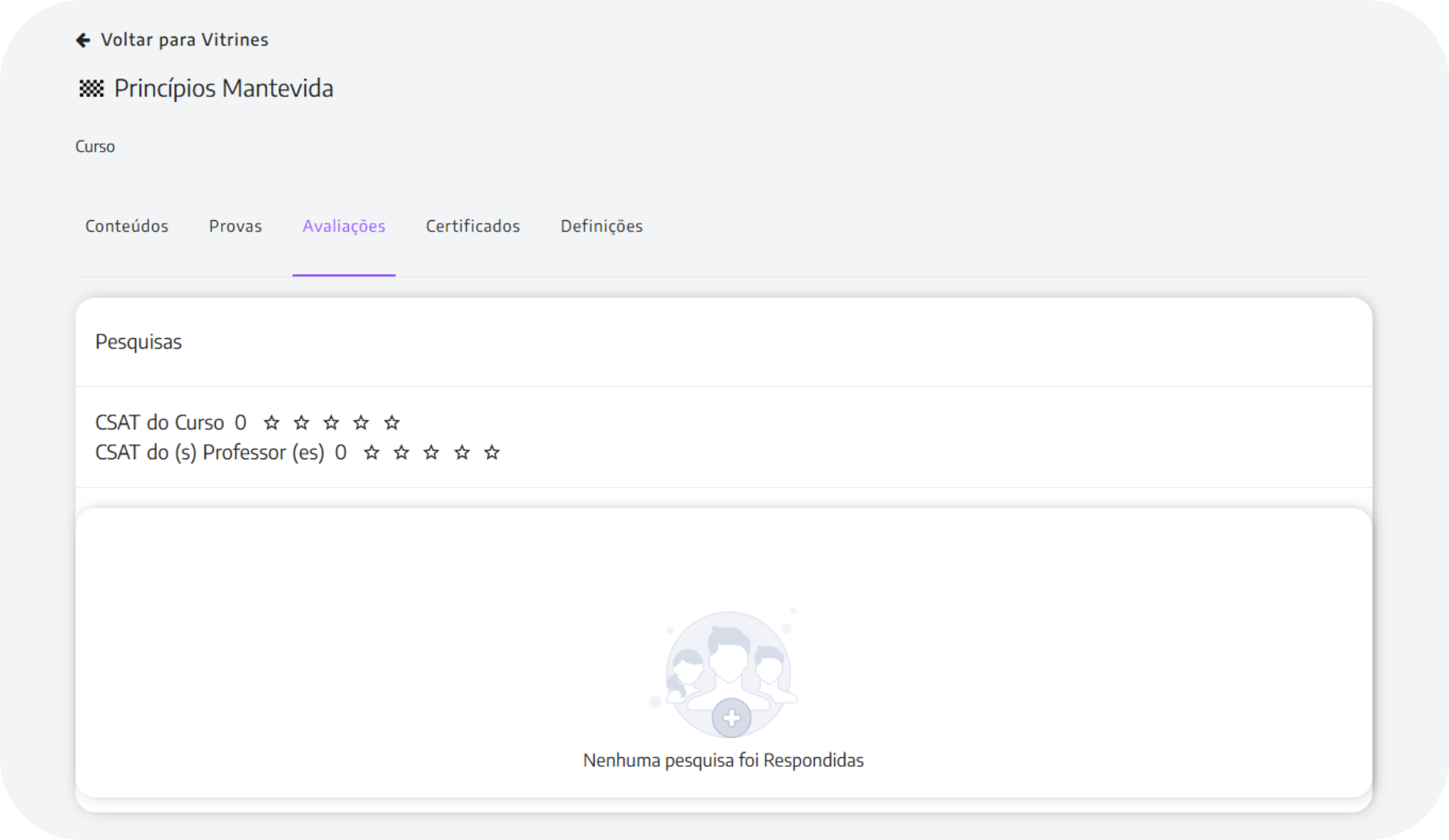Click third star of CSAT do Curso
This screenshot has height=840, width=1449.
332,423
